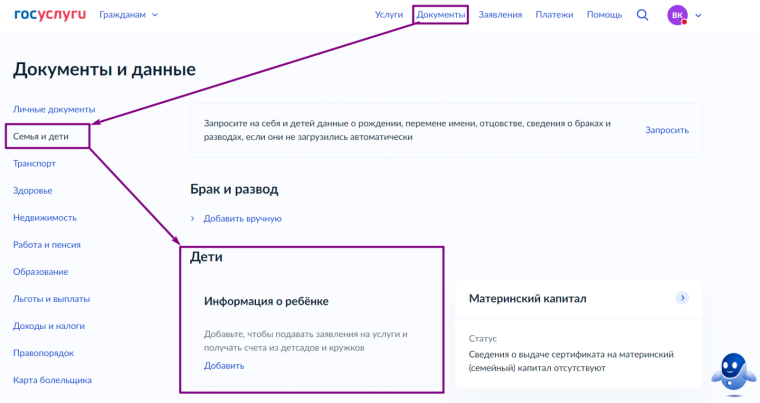The width and height of the screenshot is (760, 403).
Task: Open the Правопорядок section
Action: coord(43,353)
